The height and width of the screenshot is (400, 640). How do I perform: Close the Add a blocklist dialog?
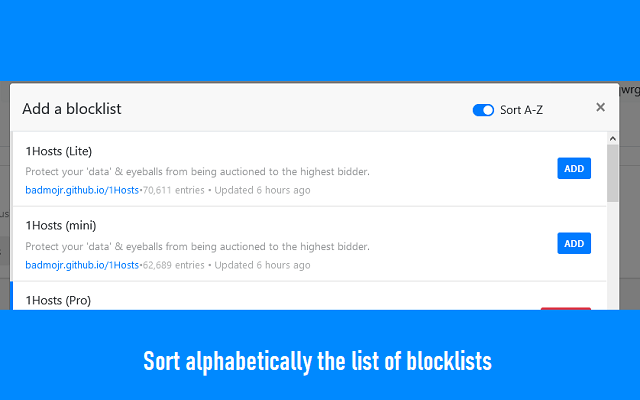[x=600, y=108]
